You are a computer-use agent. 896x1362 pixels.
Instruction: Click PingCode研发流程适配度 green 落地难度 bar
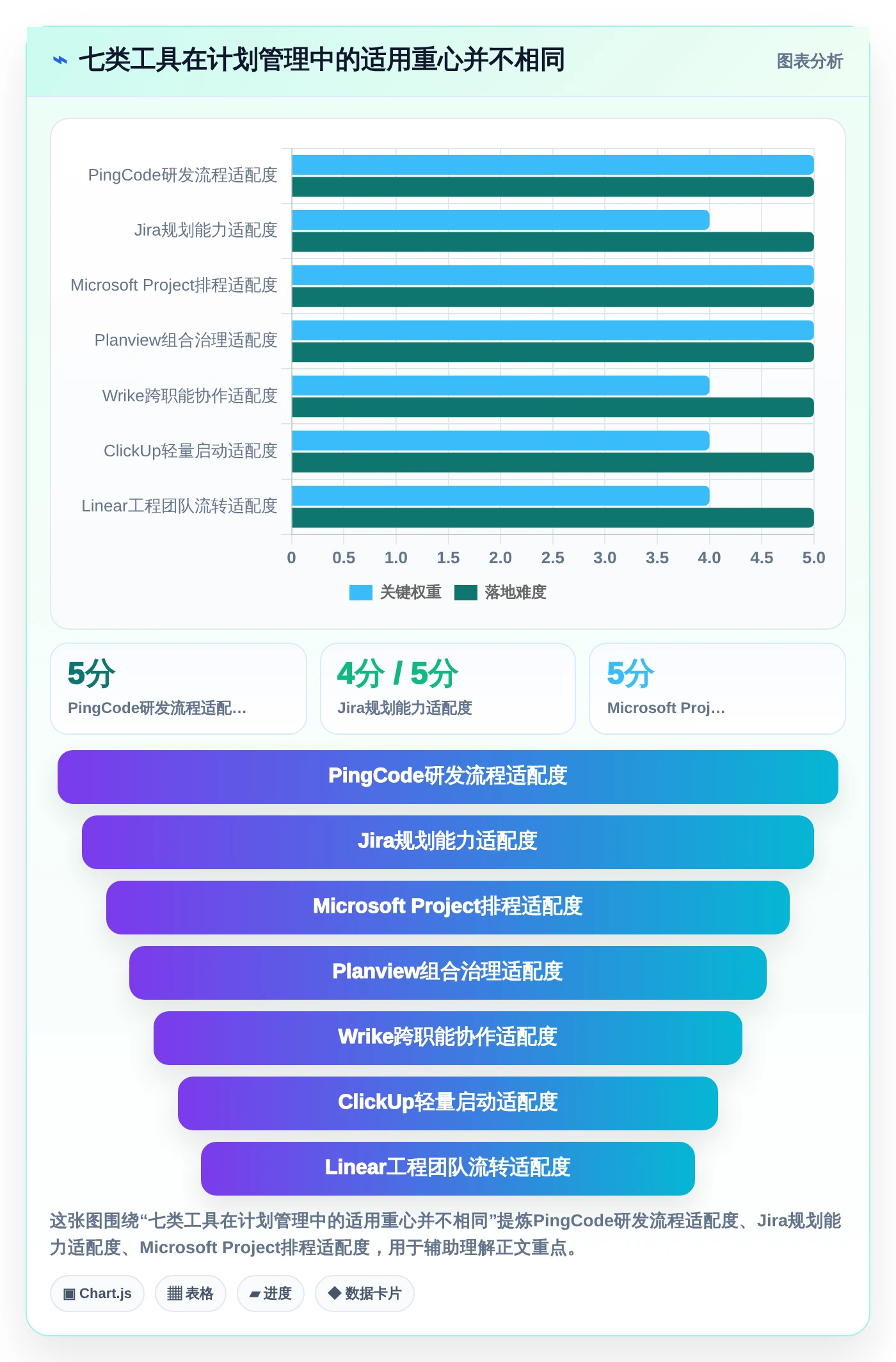[552, 187]
